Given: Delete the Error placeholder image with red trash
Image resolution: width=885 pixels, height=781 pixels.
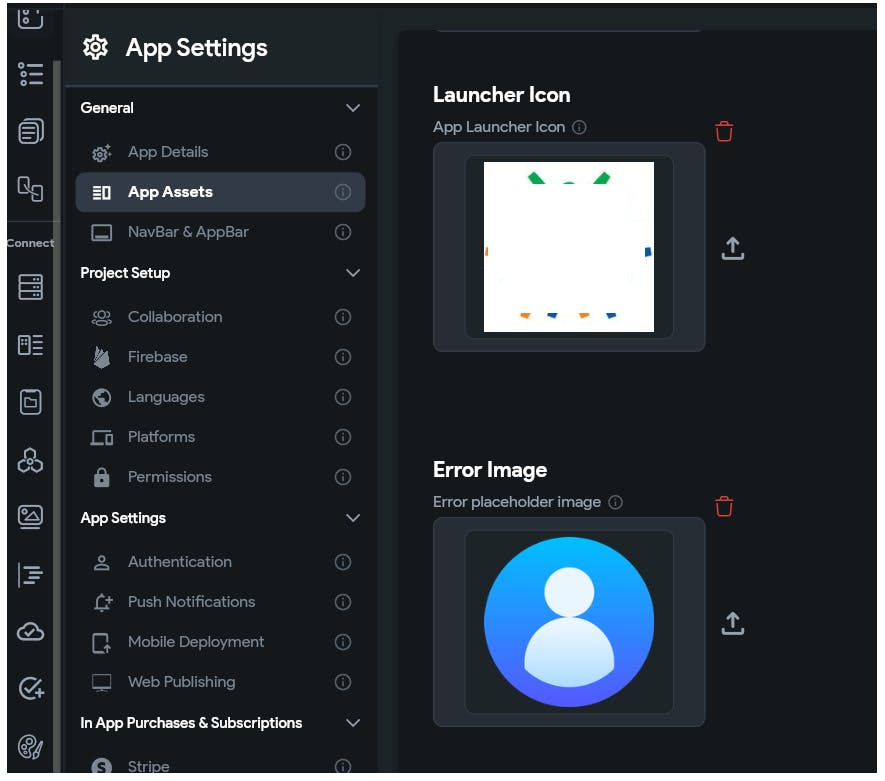Looking at the screenshot, I should point(724,506).
